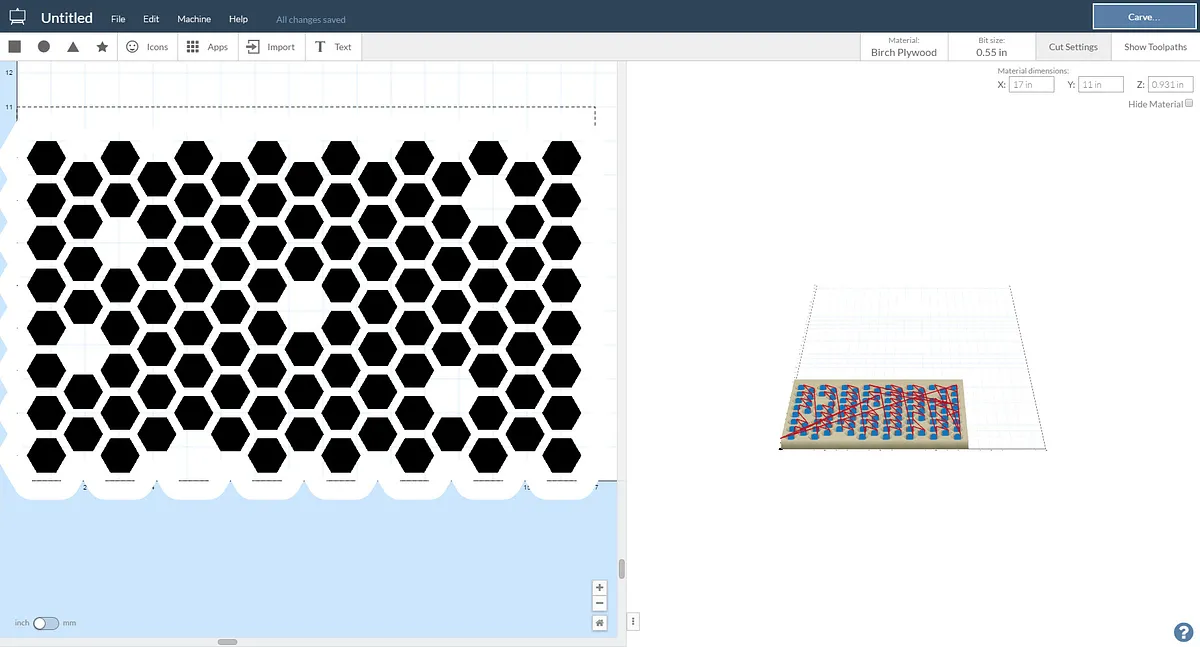This screenshot has height=647, width=1200.
Task: Open the Apps panel
Action: click(207, 47)
